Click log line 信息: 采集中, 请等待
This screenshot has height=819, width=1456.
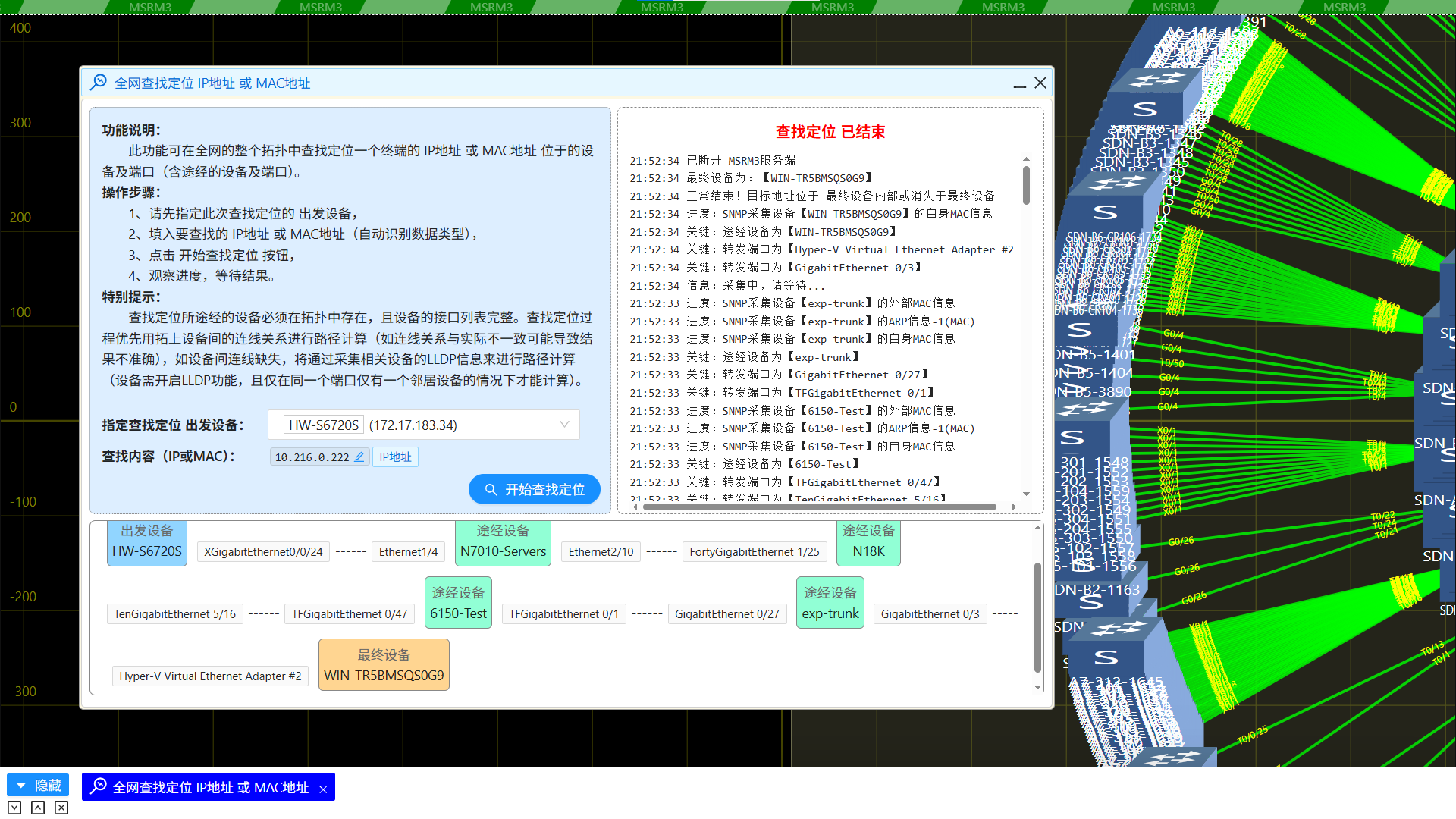coord(727,286)
